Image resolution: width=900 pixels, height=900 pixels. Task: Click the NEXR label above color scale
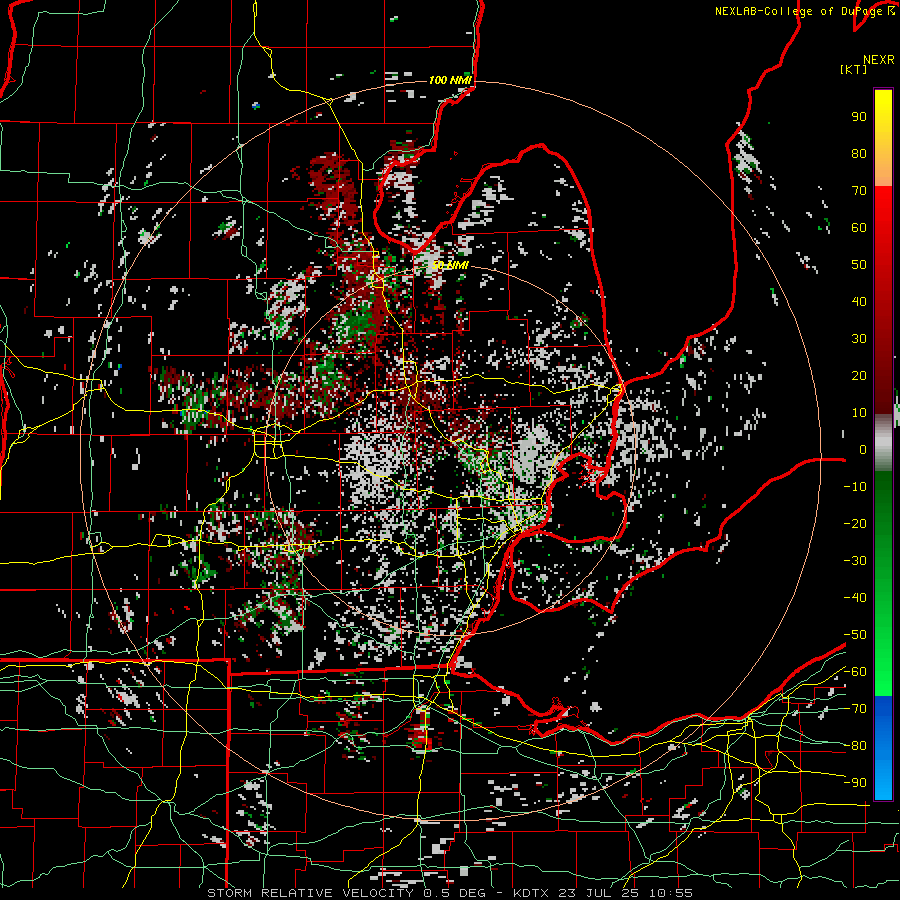pos(879,60)
